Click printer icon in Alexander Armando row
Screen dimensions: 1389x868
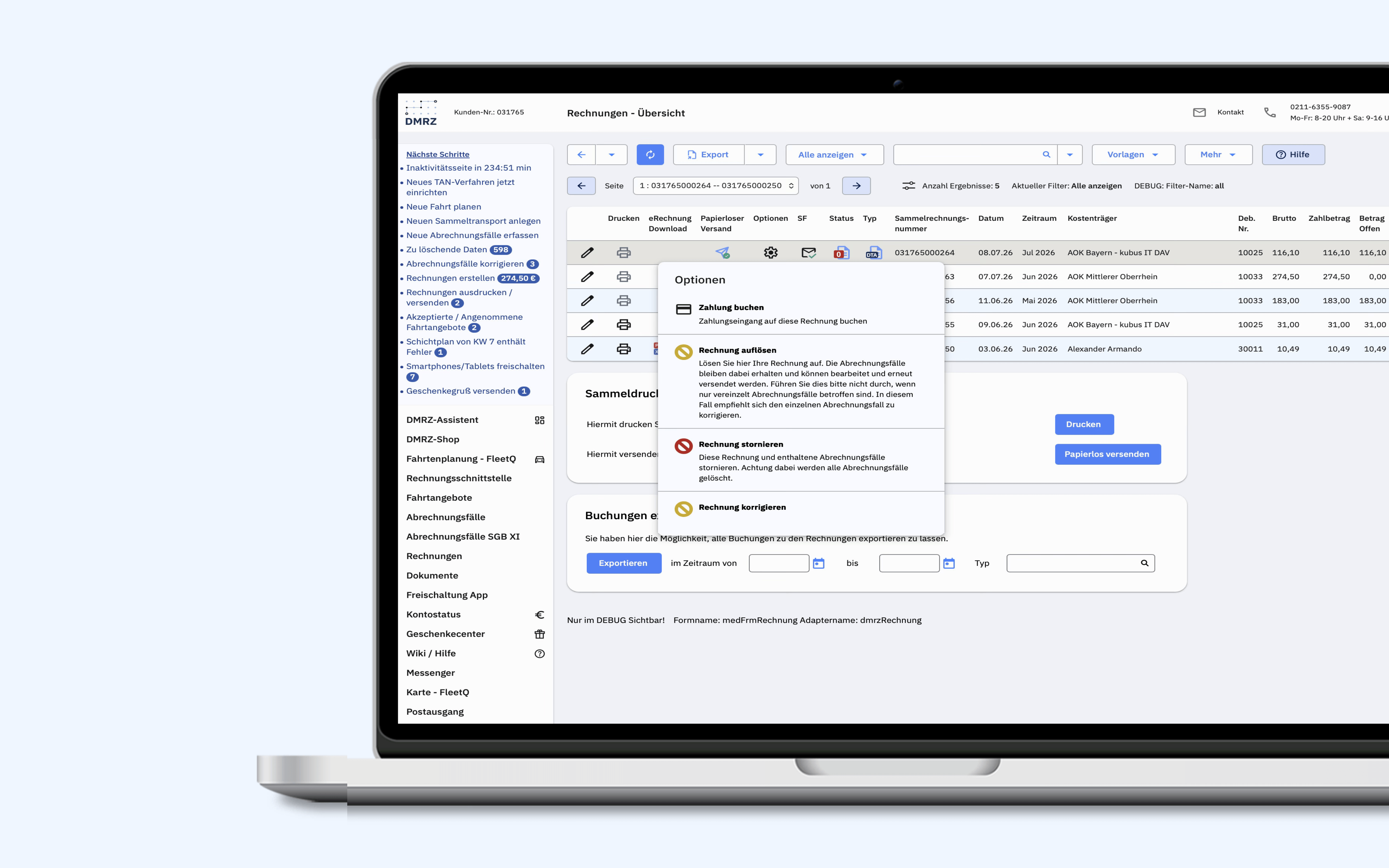pyautogui.click(x=623, y=349)
